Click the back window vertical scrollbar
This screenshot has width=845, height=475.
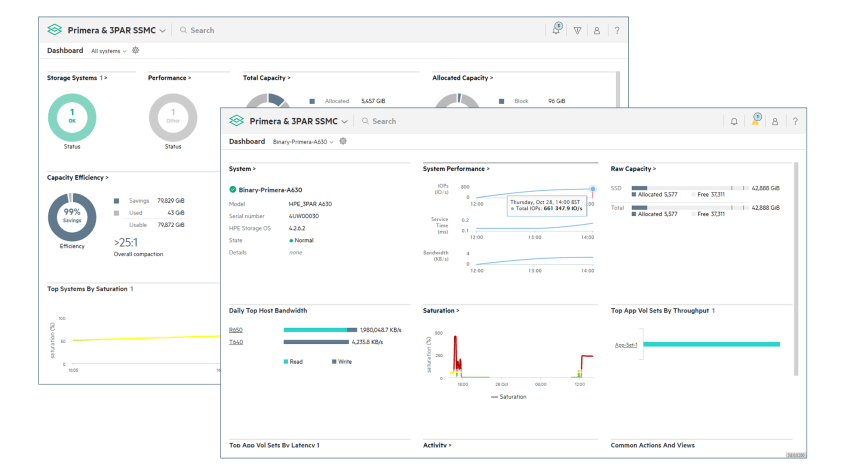[x=618, y=89]
